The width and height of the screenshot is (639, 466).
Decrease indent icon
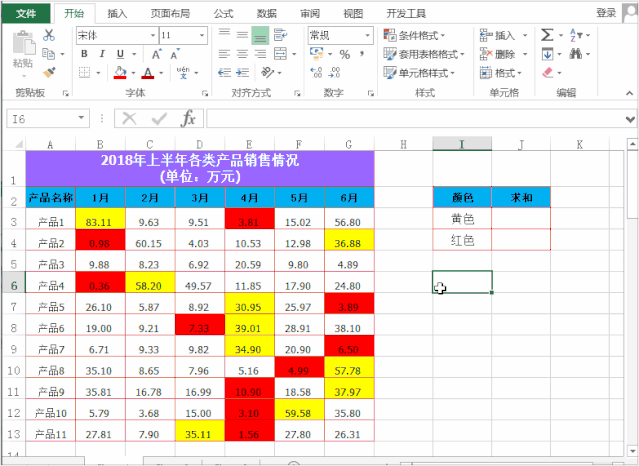click(x=224, y=73)
